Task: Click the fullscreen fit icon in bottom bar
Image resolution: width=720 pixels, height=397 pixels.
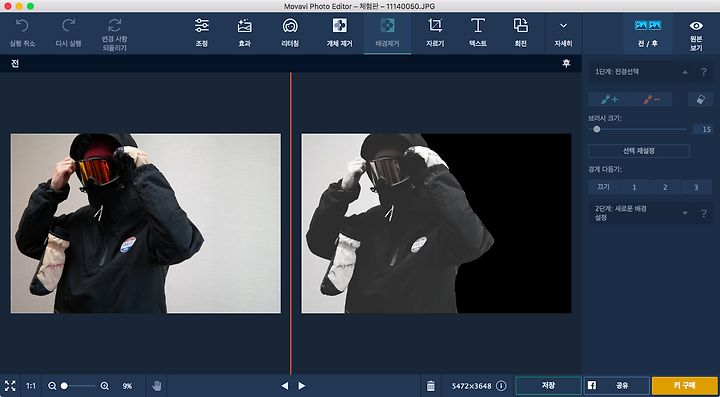Action: pyautogui.click(x=10, y=386)
